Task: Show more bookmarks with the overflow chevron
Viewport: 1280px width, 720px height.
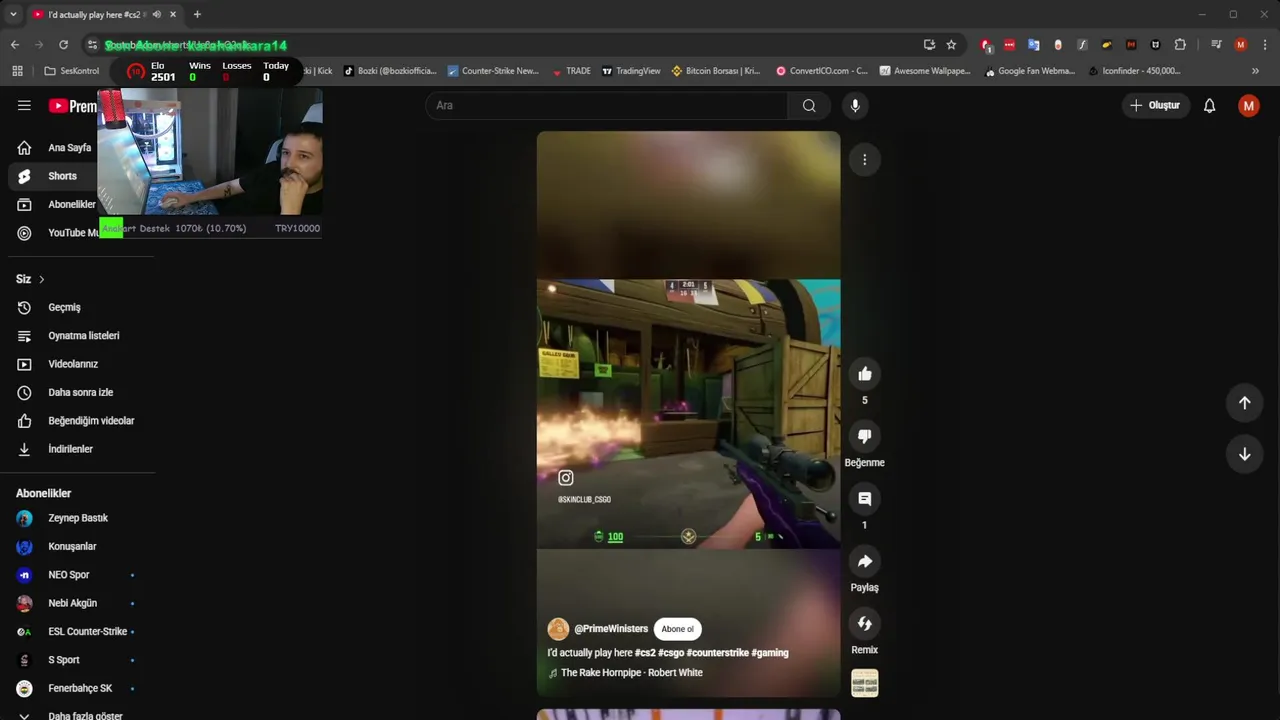Action: pos(1255,71)
